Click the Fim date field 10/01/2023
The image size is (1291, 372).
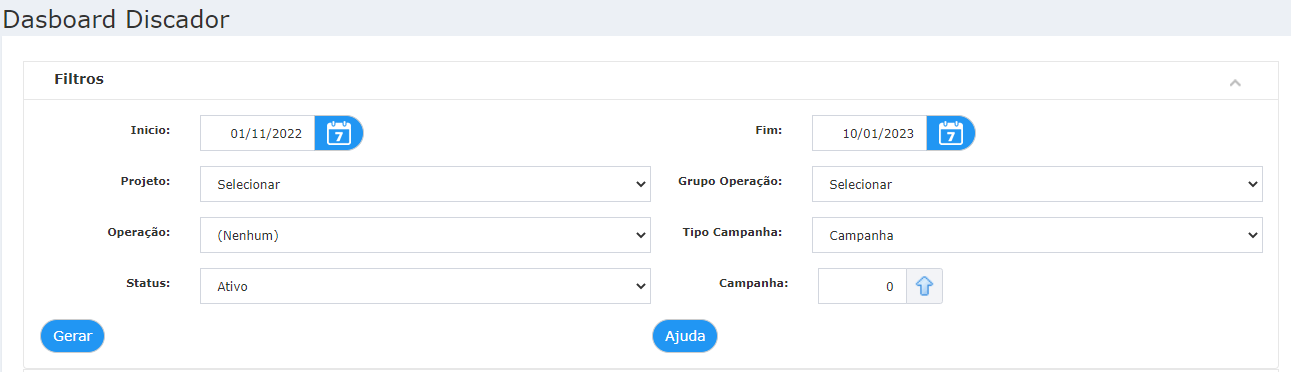870,133
